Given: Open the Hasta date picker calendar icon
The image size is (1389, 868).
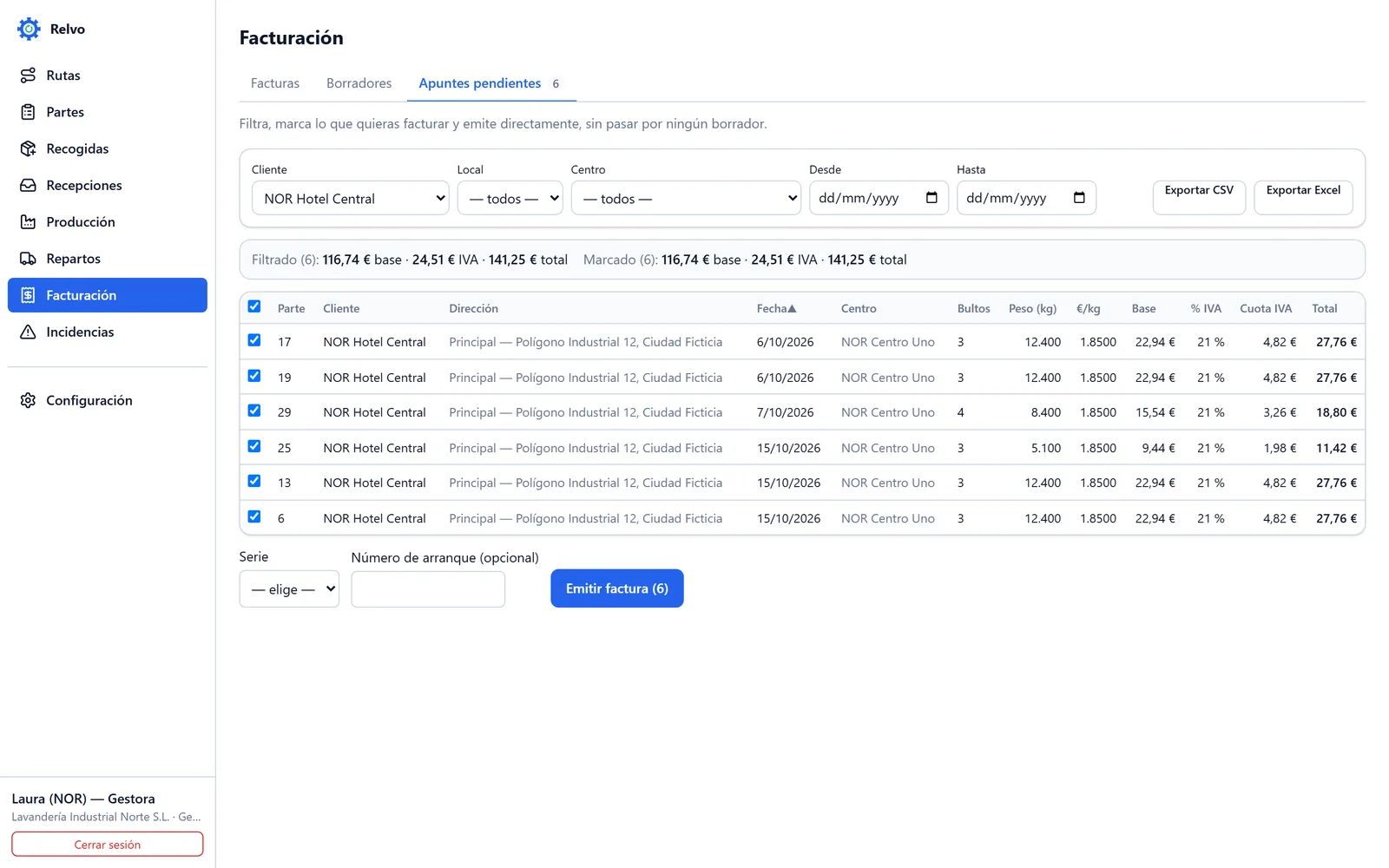Looking at the screenshot, I should (1079, 197).
